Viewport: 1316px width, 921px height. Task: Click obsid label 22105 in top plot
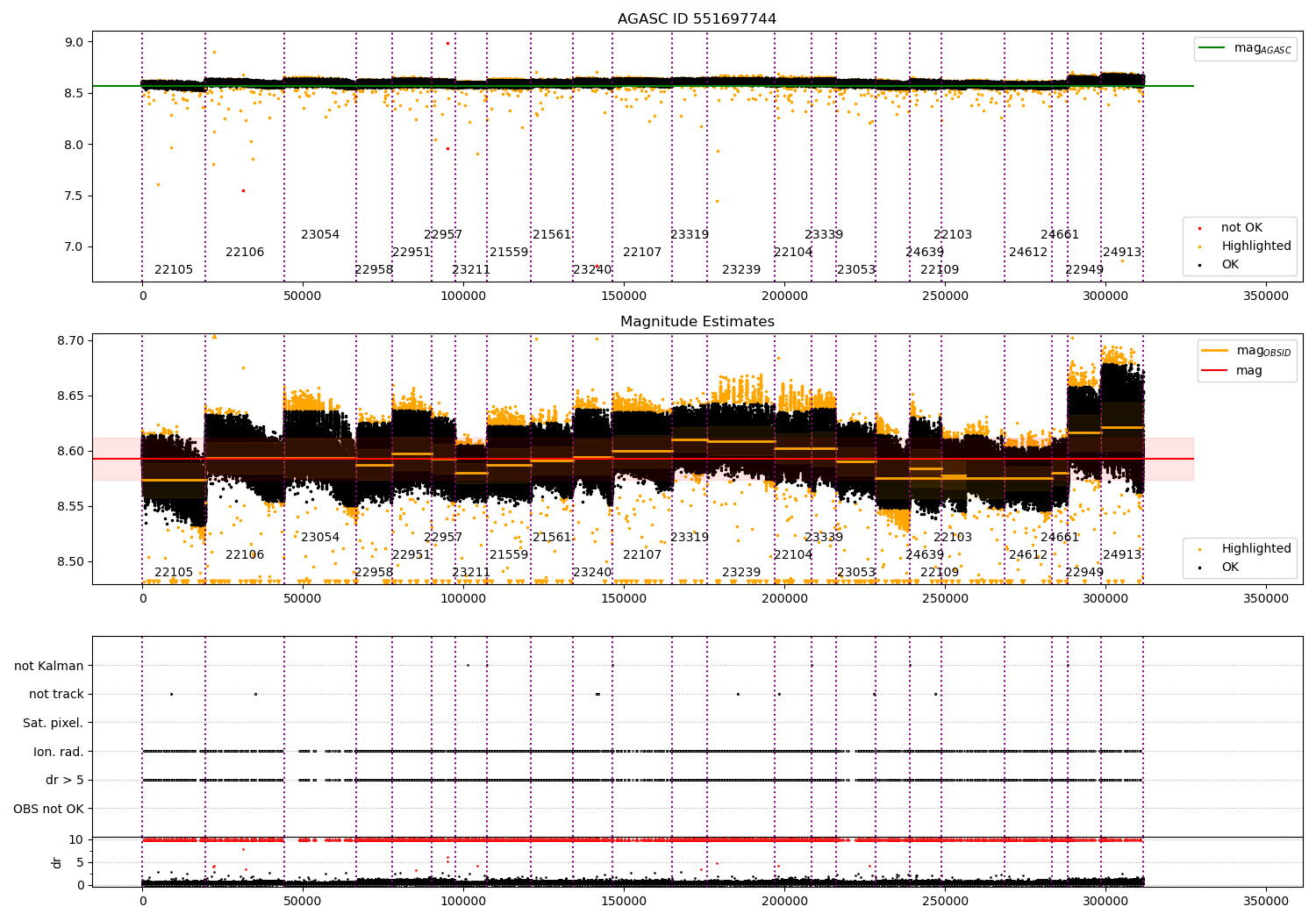[174, 270]
